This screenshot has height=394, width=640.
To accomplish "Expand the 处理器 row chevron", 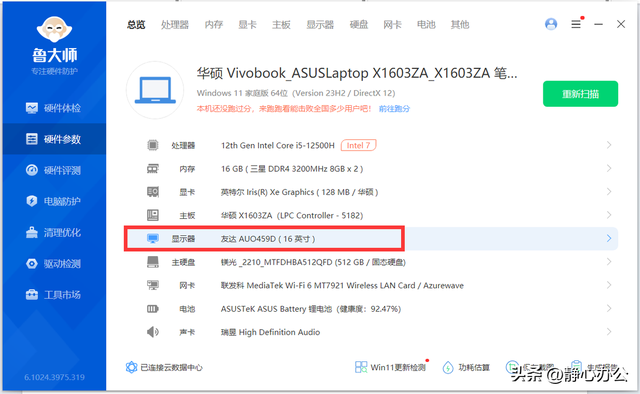I will [609, 145].
